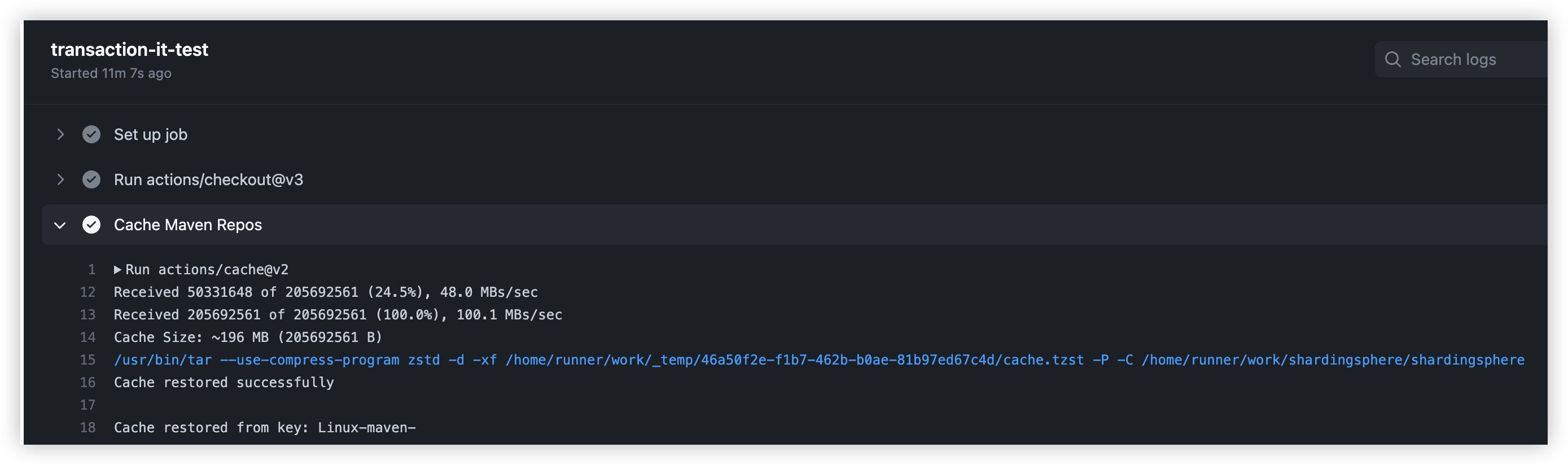Expand the Set up job step
The image size is (1568, 465).
[x=60, y=134]
